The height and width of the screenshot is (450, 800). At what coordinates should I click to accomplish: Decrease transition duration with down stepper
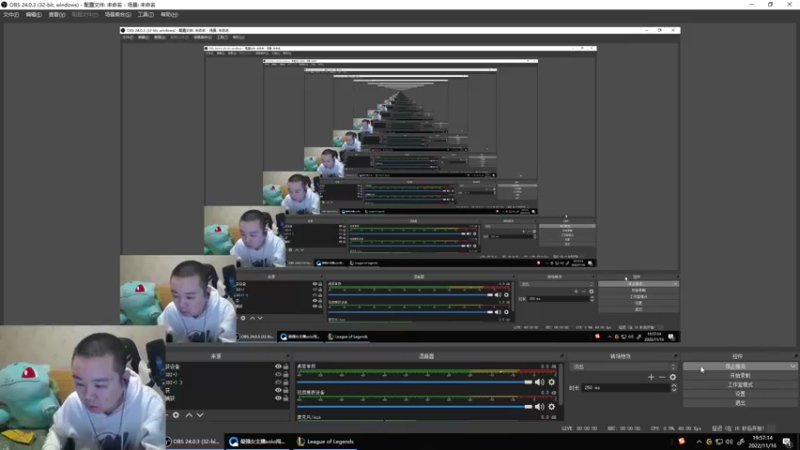tap(674, 390)
